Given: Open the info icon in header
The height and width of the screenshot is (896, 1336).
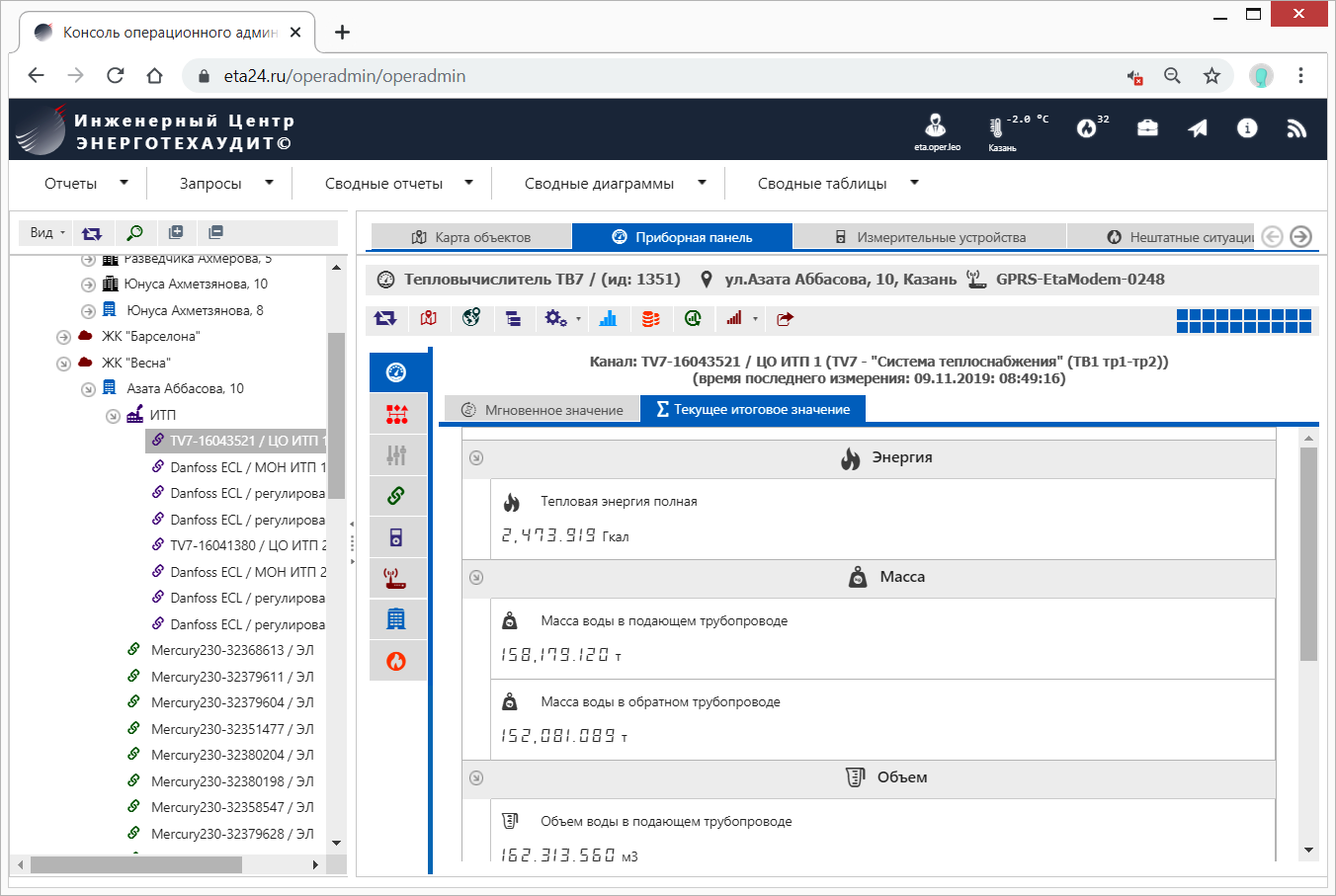Looking at the screenshot, I should point(1247,128).
